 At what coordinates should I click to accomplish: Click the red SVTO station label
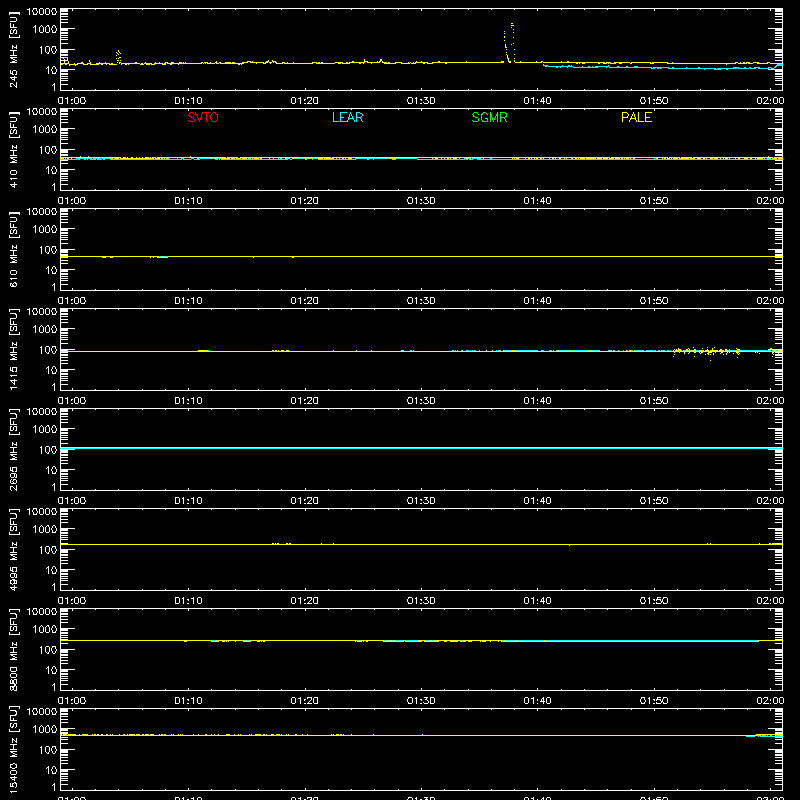(x=203, y=117)
